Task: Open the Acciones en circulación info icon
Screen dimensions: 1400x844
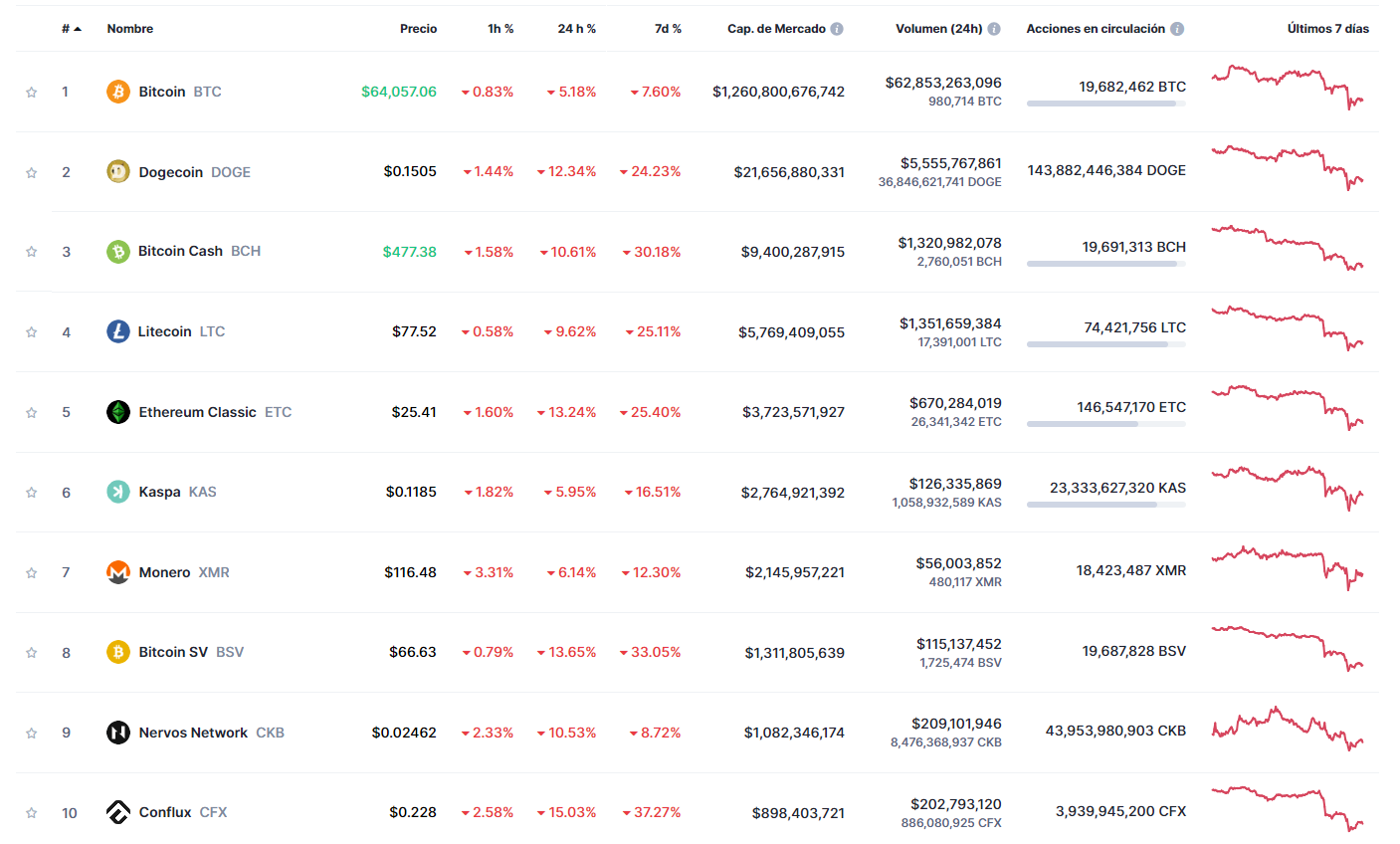Action: pyautogui.click(x=1177, y=29)
